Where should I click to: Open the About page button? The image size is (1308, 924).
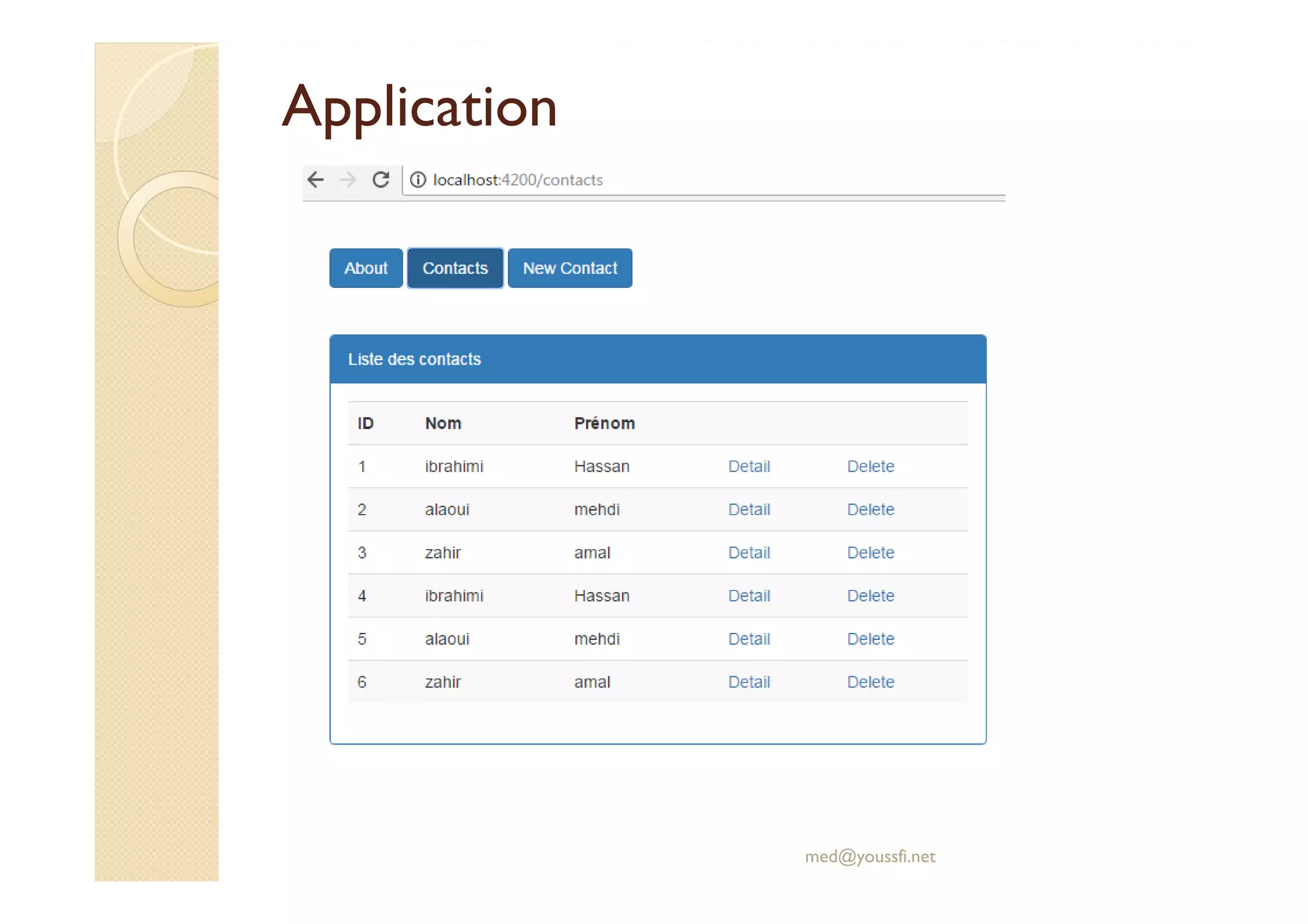(x=366, y=268)
